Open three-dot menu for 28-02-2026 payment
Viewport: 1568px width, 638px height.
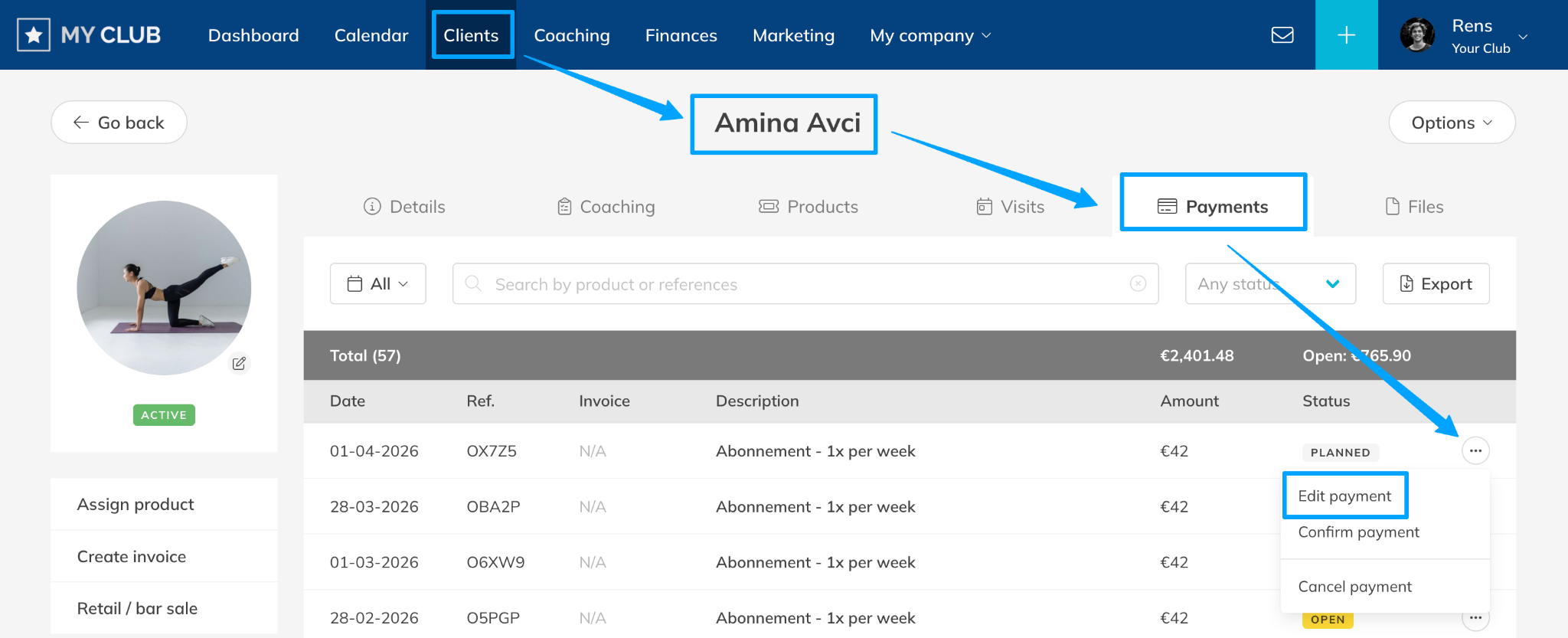pyautogui.click(x=1475, y=618)
